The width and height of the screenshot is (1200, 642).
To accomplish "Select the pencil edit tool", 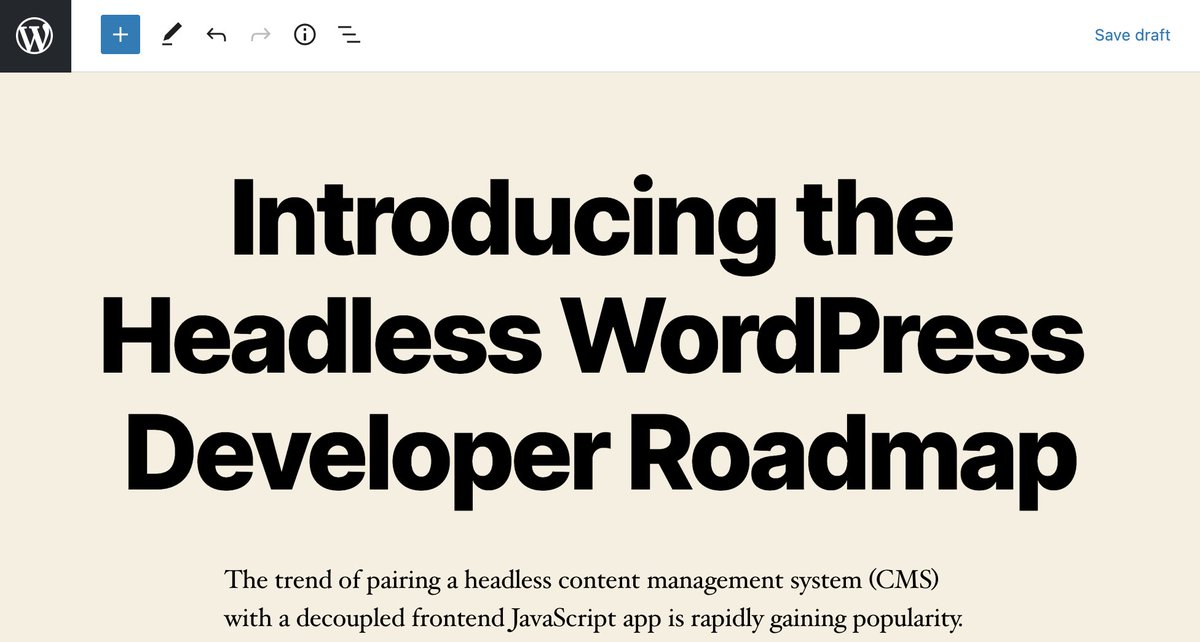I will [x=172, y=35].
